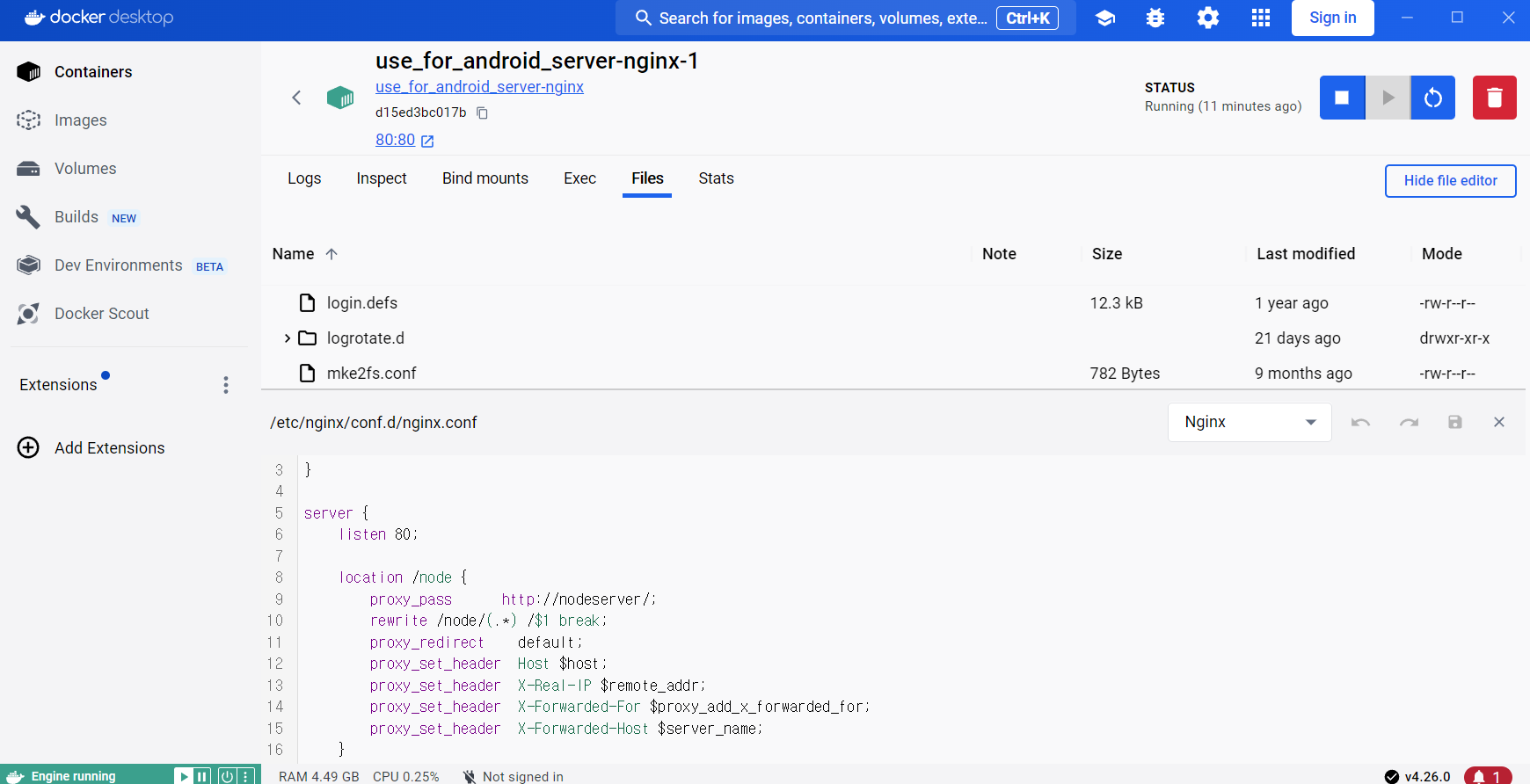Open the 80:80 port link
1530x784 pixels.
(395, 141)
